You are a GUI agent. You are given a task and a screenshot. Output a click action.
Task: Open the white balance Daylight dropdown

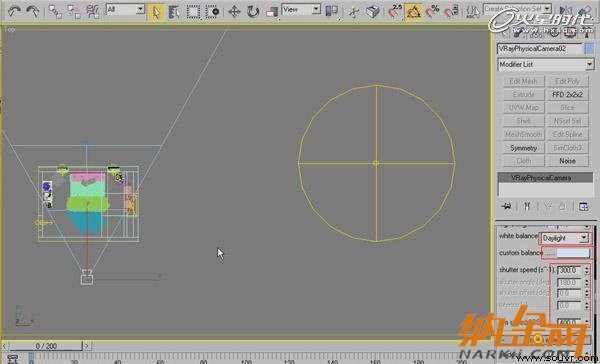pyautogui.click(x=565, y=238)
